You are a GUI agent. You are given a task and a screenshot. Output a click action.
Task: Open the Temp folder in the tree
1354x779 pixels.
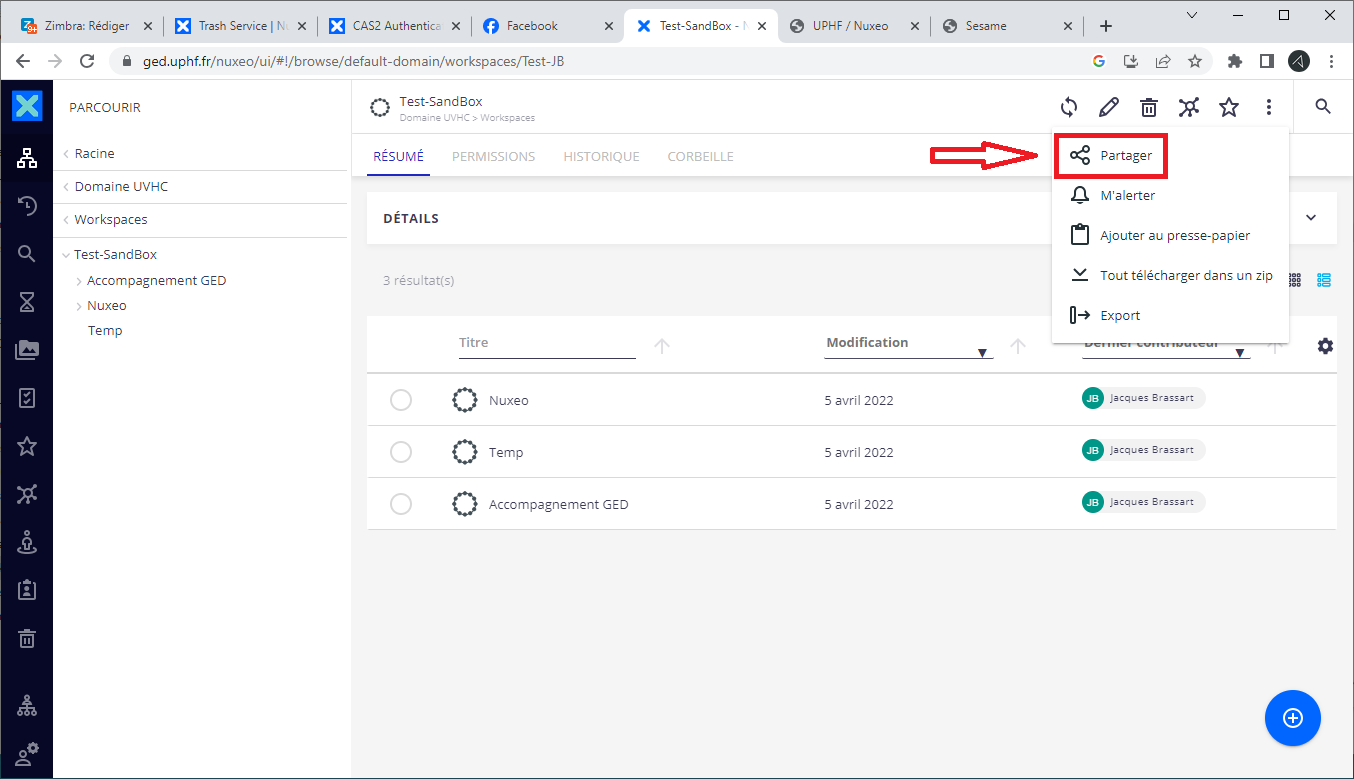click(105, 330)
